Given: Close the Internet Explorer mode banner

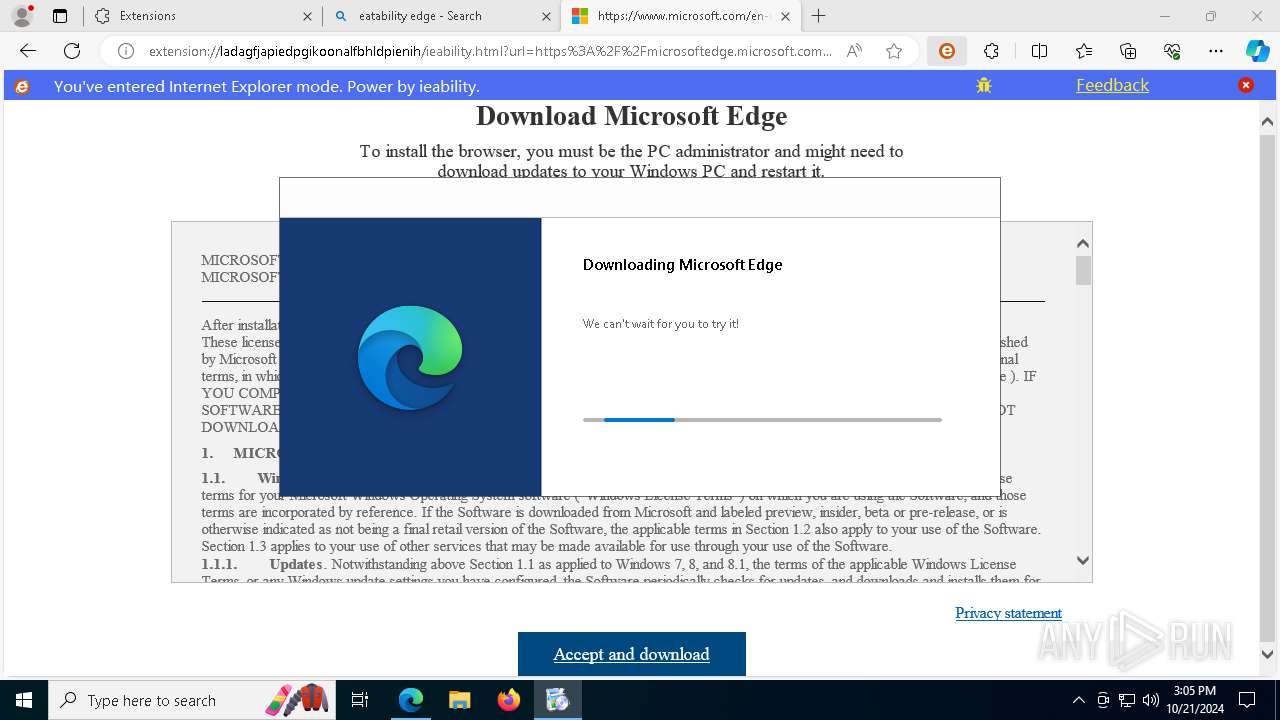Looking at the screenshot, I should click(1246, 85).
